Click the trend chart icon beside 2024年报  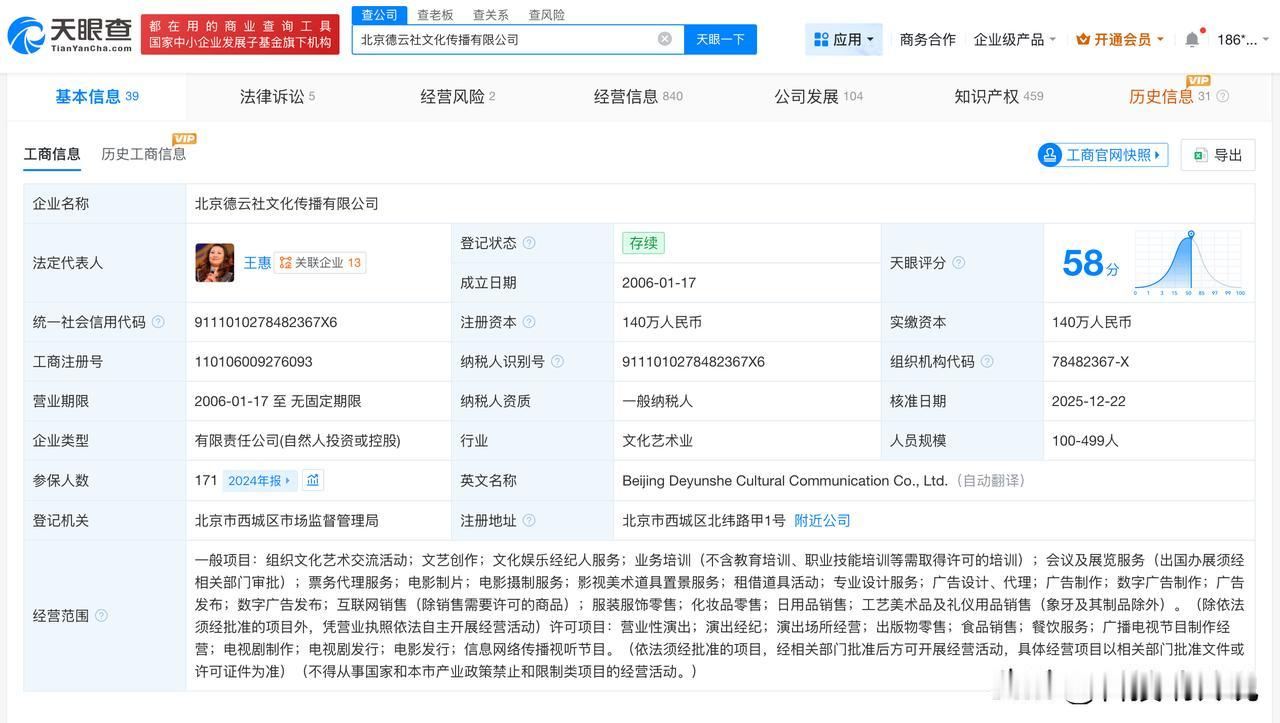click(x=313, y=481)
